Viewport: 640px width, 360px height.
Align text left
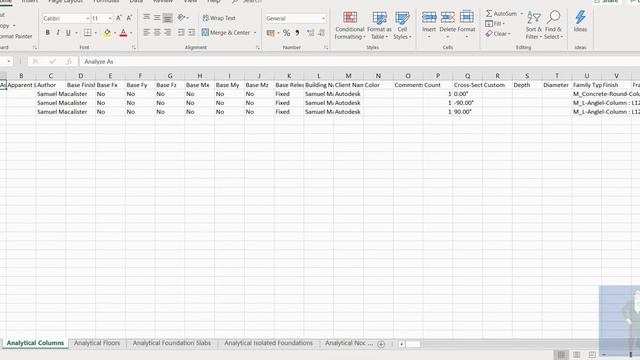tap(147, 32)
